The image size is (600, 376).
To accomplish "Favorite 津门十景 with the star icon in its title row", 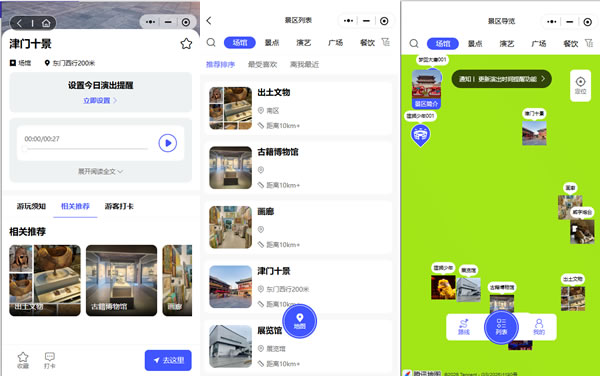I will point(186,44).
